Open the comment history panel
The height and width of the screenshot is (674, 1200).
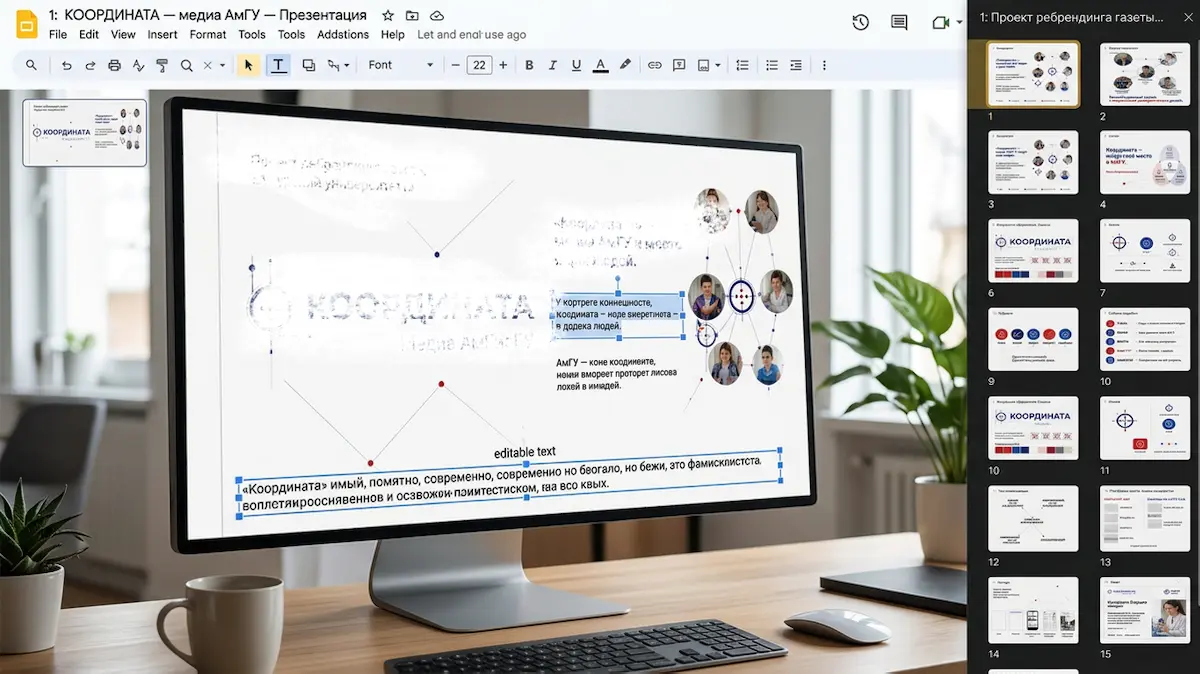(x=899, y=22)
